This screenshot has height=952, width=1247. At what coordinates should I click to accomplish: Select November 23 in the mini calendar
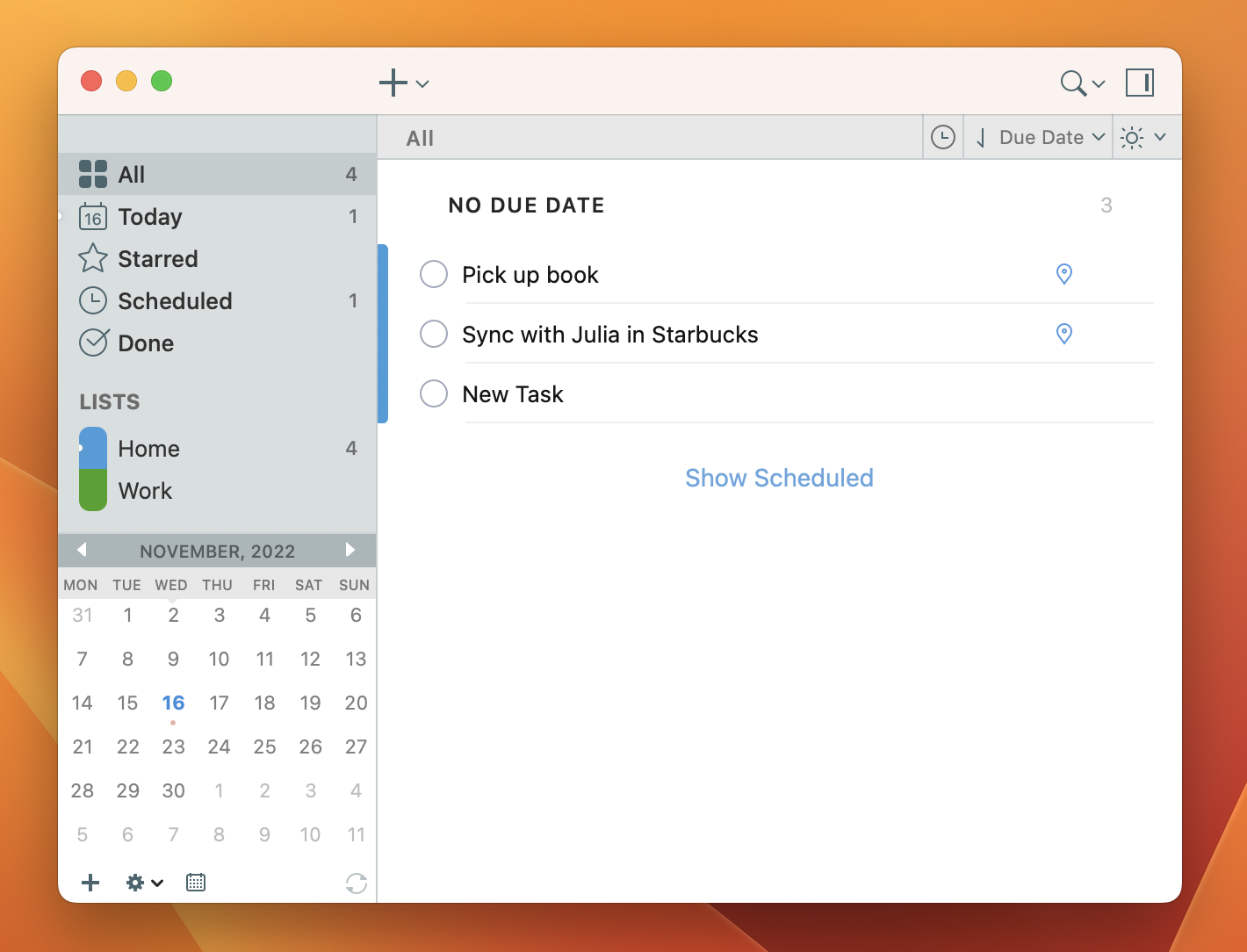pyautogui.click(x=173, y=746)
